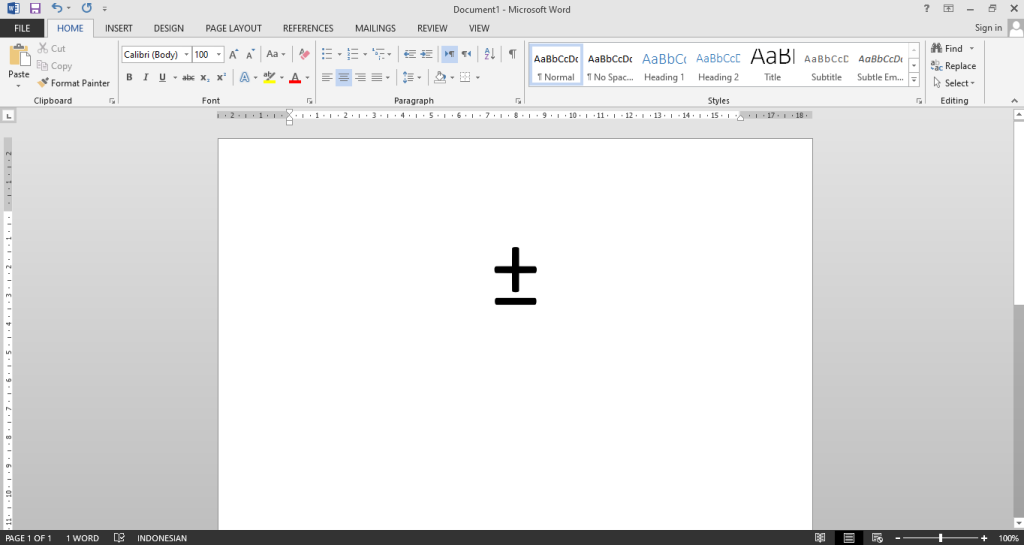Screen dimensions: 1024x545
Task: Toggle italic formatting
Action: coord(145,77)
